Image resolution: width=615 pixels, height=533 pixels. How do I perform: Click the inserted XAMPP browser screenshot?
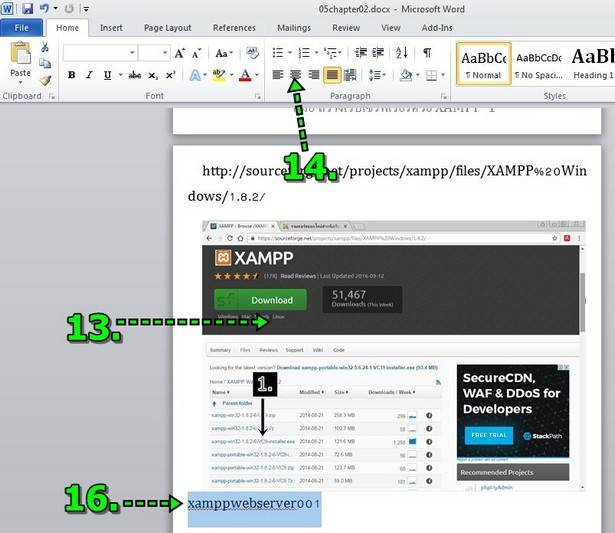tap(393, 355)
